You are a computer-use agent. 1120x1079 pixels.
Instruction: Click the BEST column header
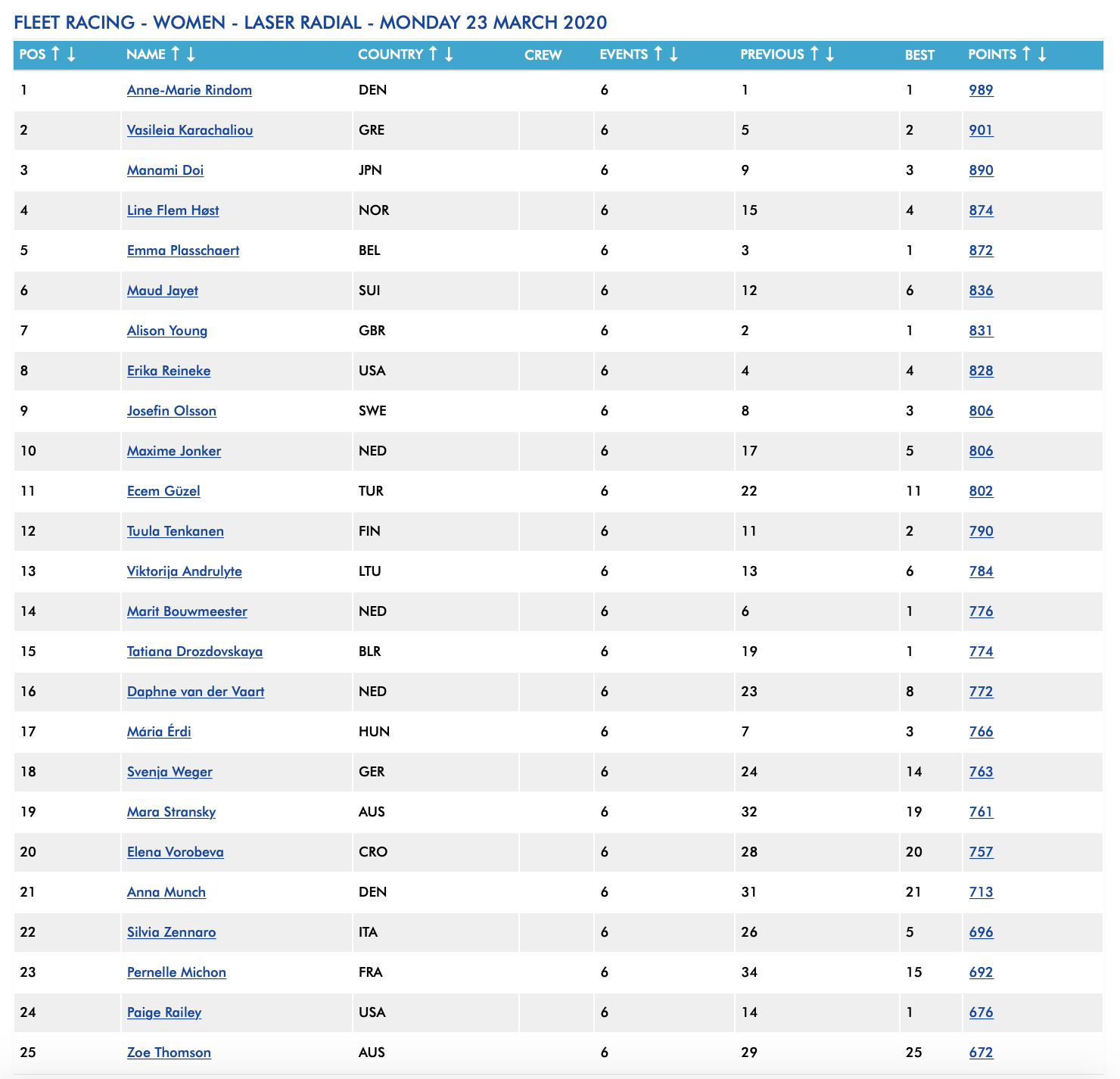(x=919, y=54)
